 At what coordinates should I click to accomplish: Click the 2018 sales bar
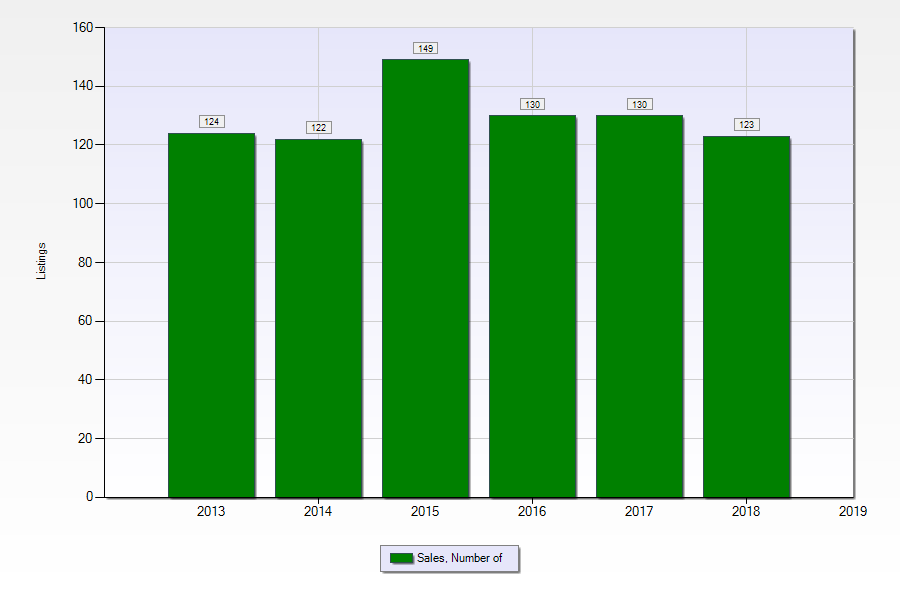coord(746,317)
